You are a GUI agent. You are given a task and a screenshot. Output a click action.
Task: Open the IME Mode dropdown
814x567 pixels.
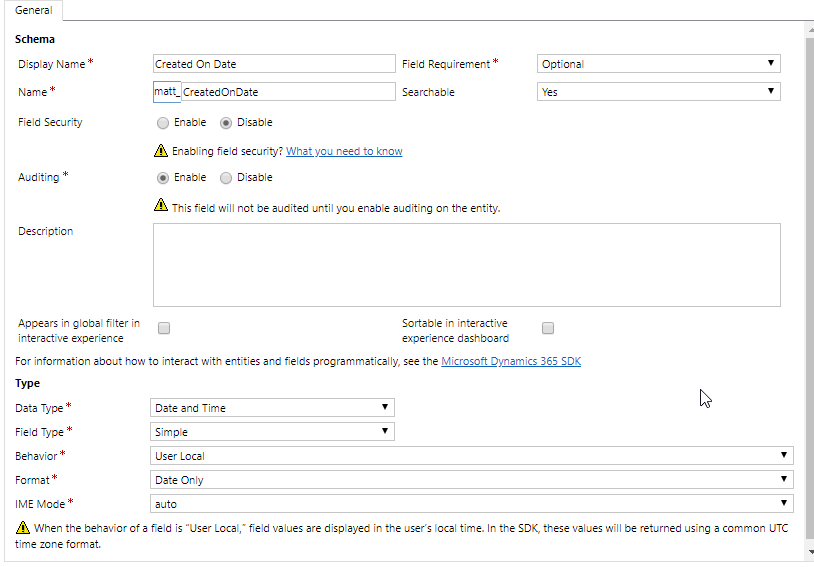coord(471,503)
